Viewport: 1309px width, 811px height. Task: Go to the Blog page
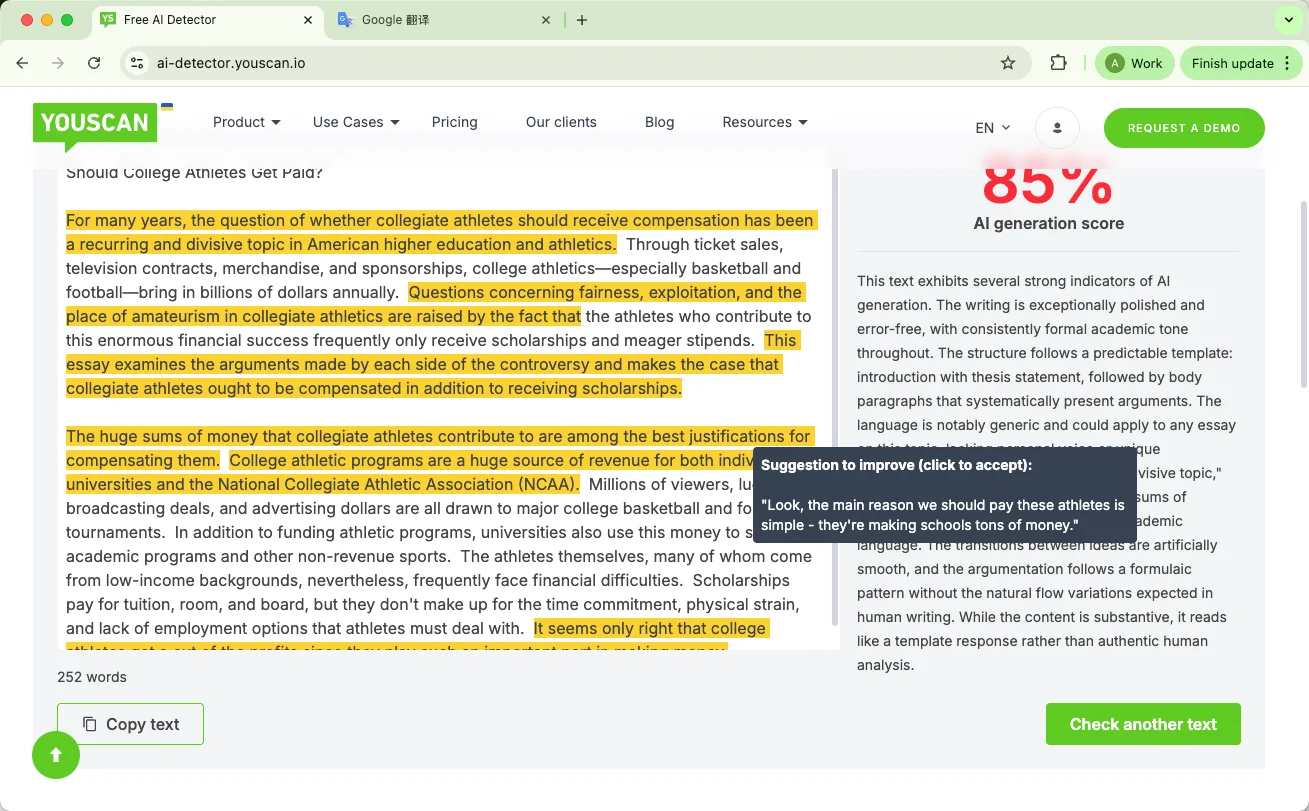[659, 122]
